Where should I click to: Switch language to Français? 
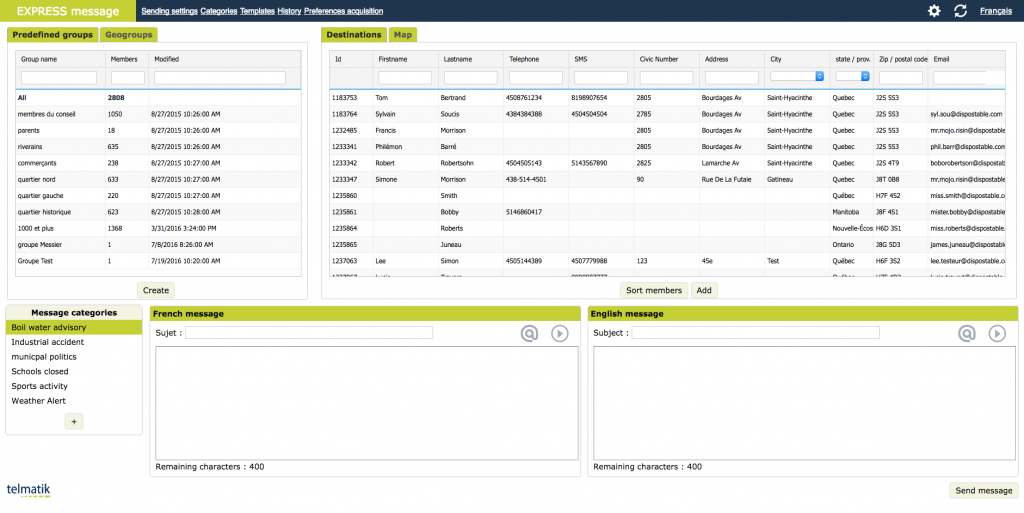[995, 11]
